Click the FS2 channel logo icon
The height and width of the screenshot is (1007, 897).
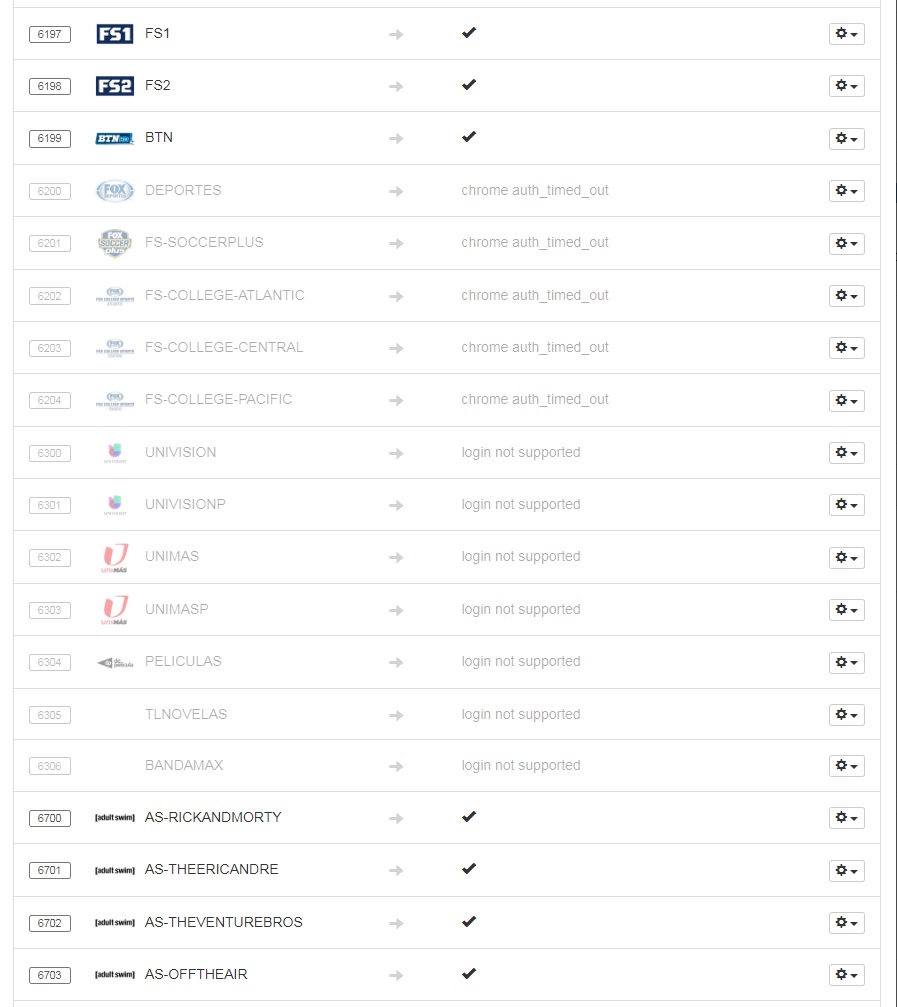tap(114, 86)
